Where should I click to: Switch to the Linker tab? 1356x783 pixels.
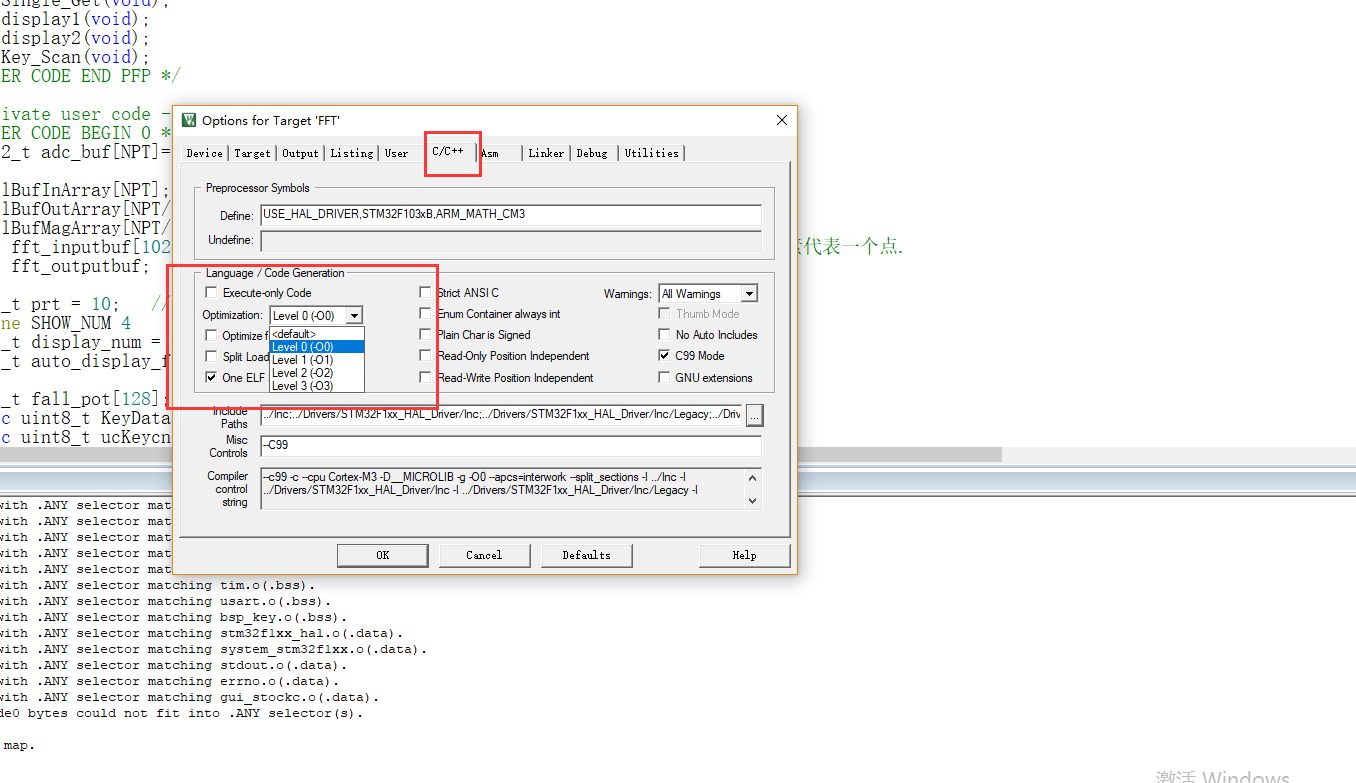point(546,153)
